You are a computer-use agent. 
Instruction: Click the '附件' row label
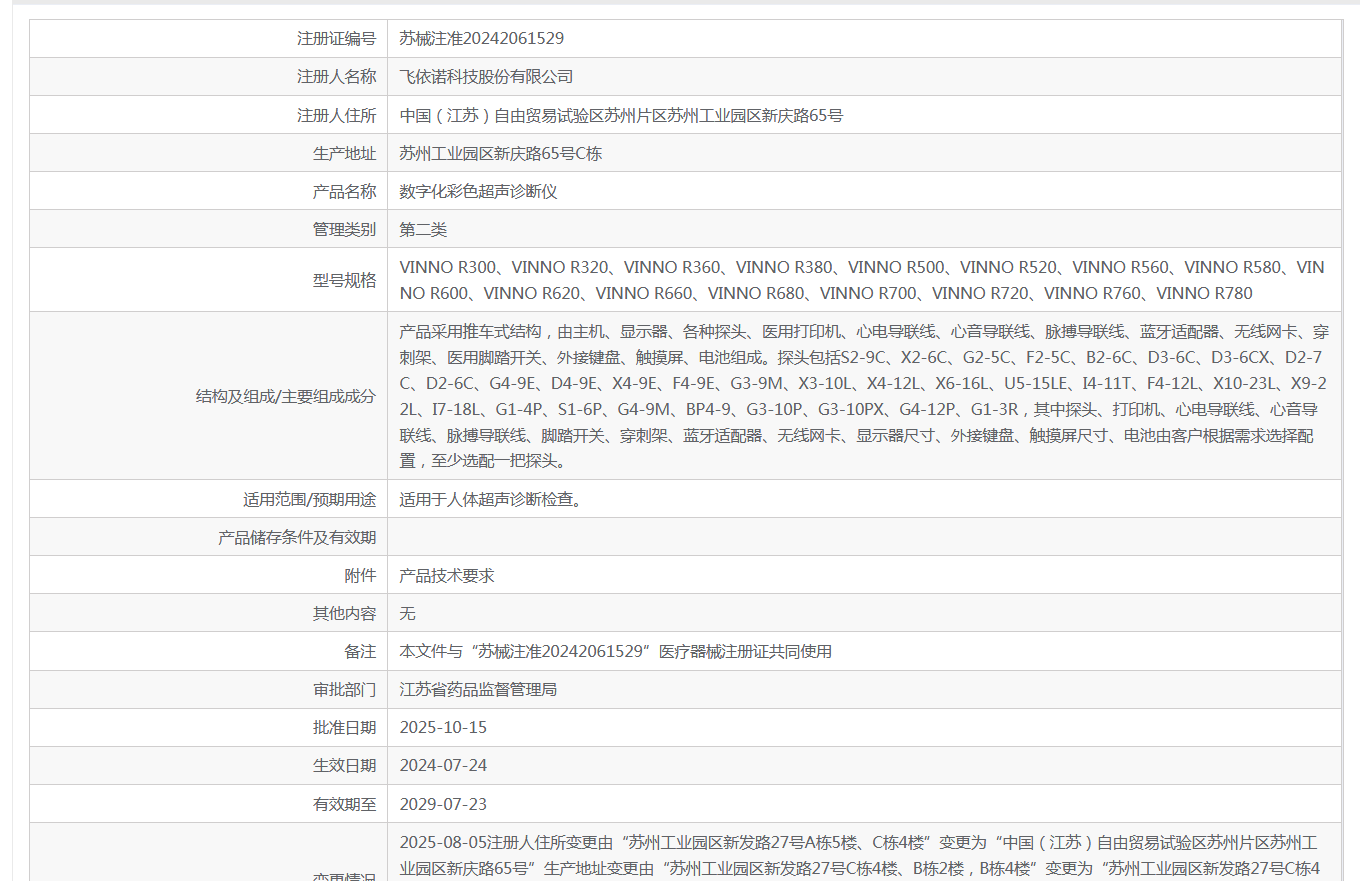click(x=360, y=575)
